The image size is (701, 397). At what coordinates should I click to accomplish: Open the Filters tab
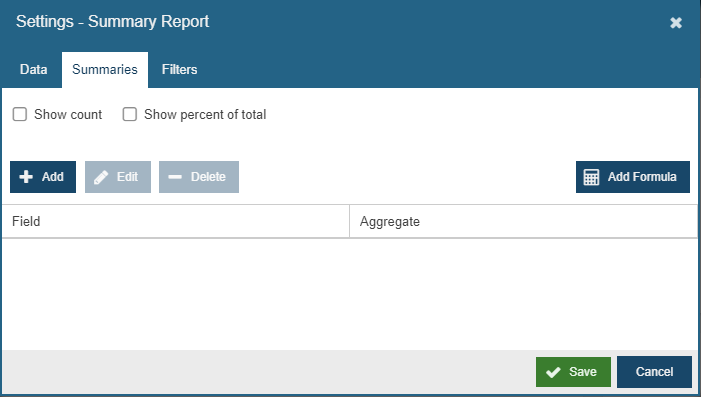pyautogui.click(x=179, y=69)
